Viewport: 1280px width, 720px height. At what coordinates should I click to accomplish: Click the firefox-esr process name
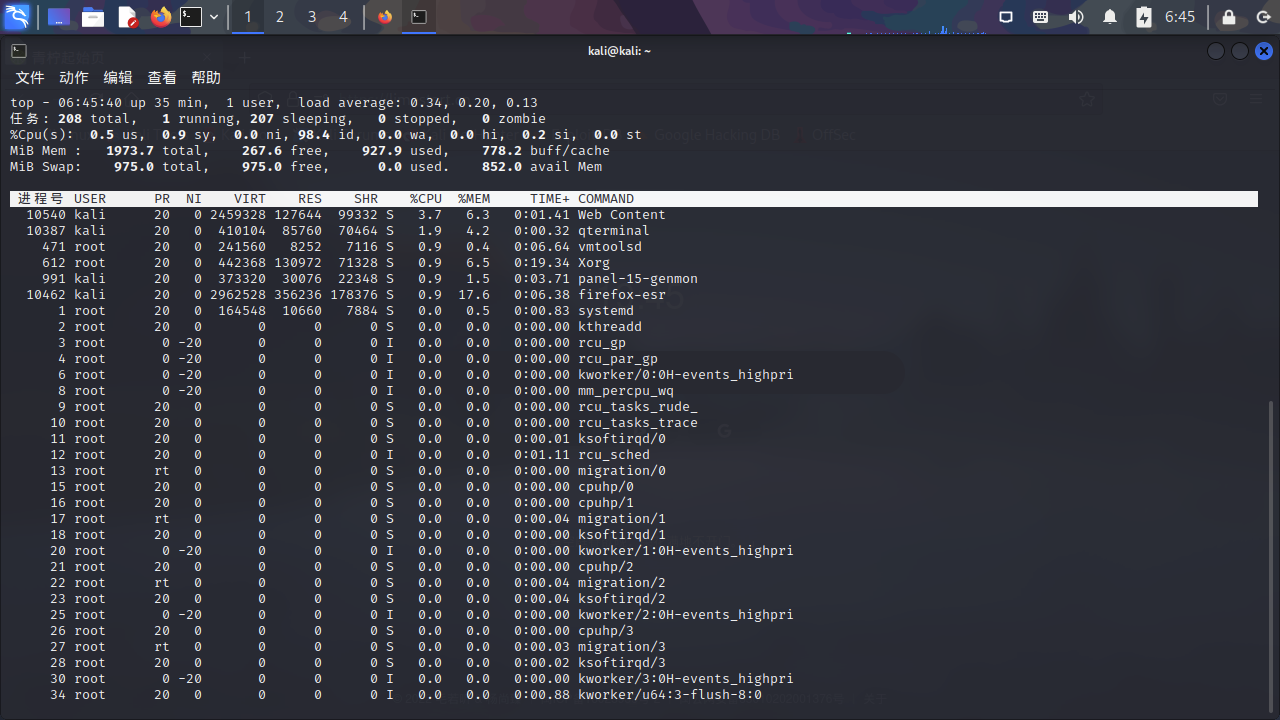[x=622, y=295]
